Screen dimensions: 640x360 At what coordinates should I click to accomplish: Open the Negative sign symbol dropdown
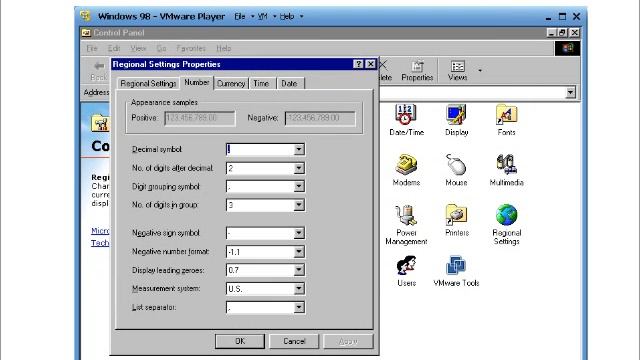(x=299, y=233)
